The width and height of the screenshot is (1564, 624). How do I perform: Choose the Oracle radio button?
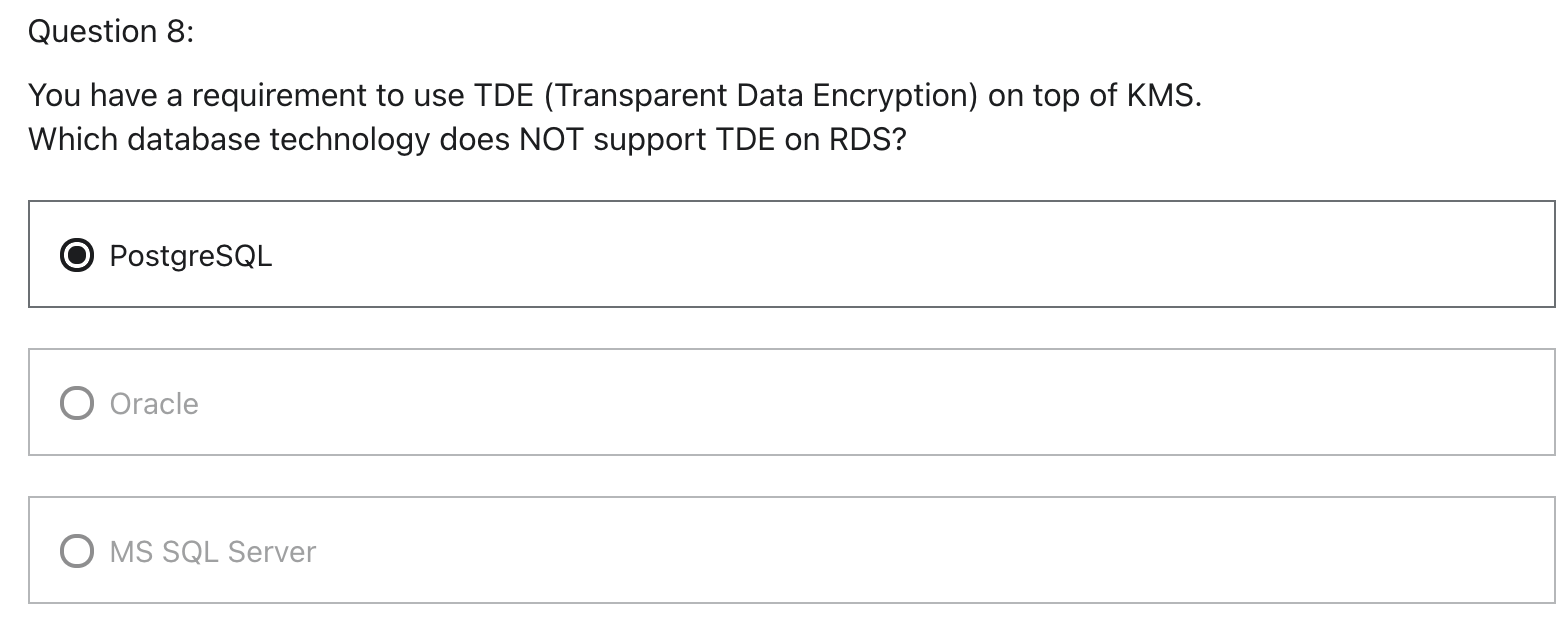[x=77, y=404]
